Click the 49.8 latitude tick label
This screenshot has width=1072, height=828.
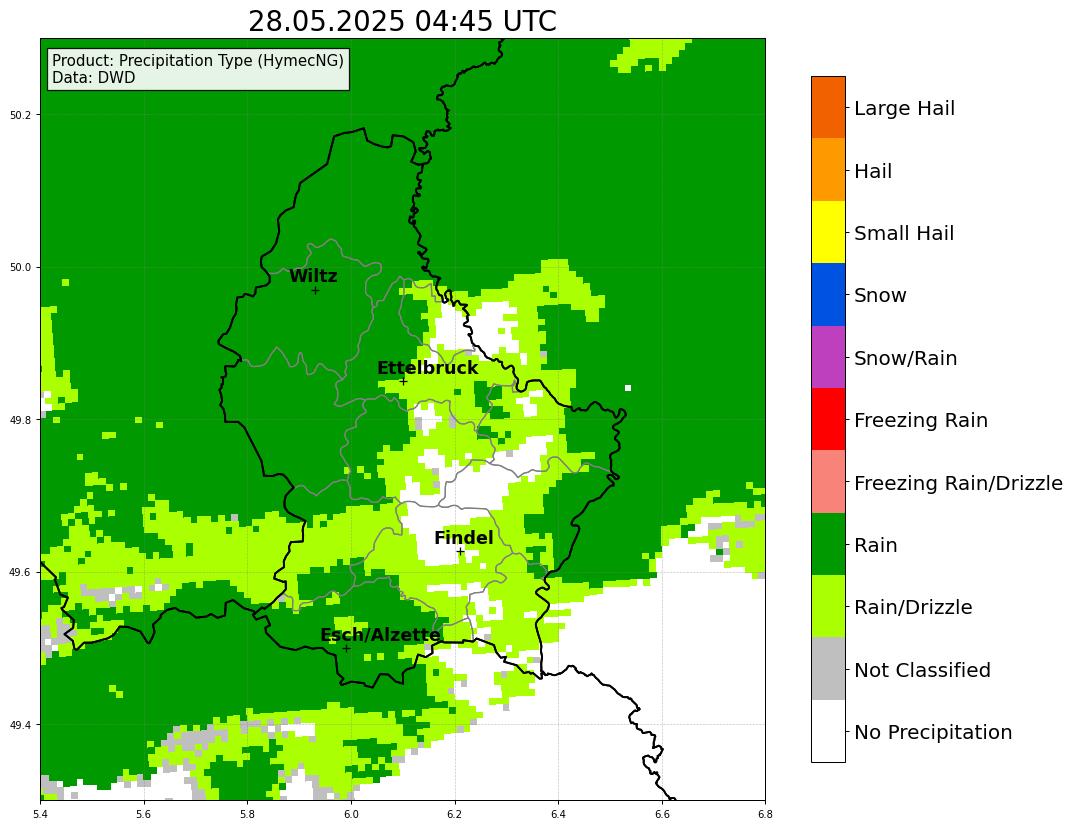point(22,420)
